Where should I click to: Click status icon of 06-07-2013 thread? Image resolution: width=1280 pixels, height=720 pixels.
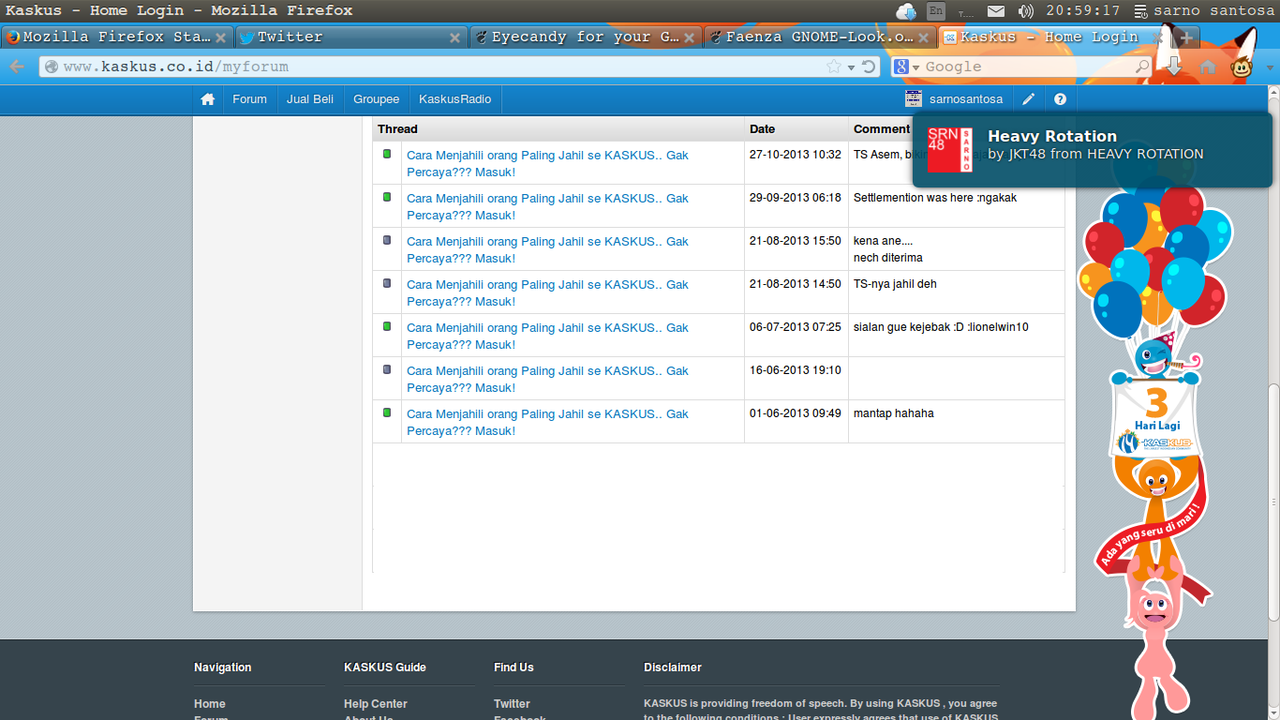click(x=387, y=326)
